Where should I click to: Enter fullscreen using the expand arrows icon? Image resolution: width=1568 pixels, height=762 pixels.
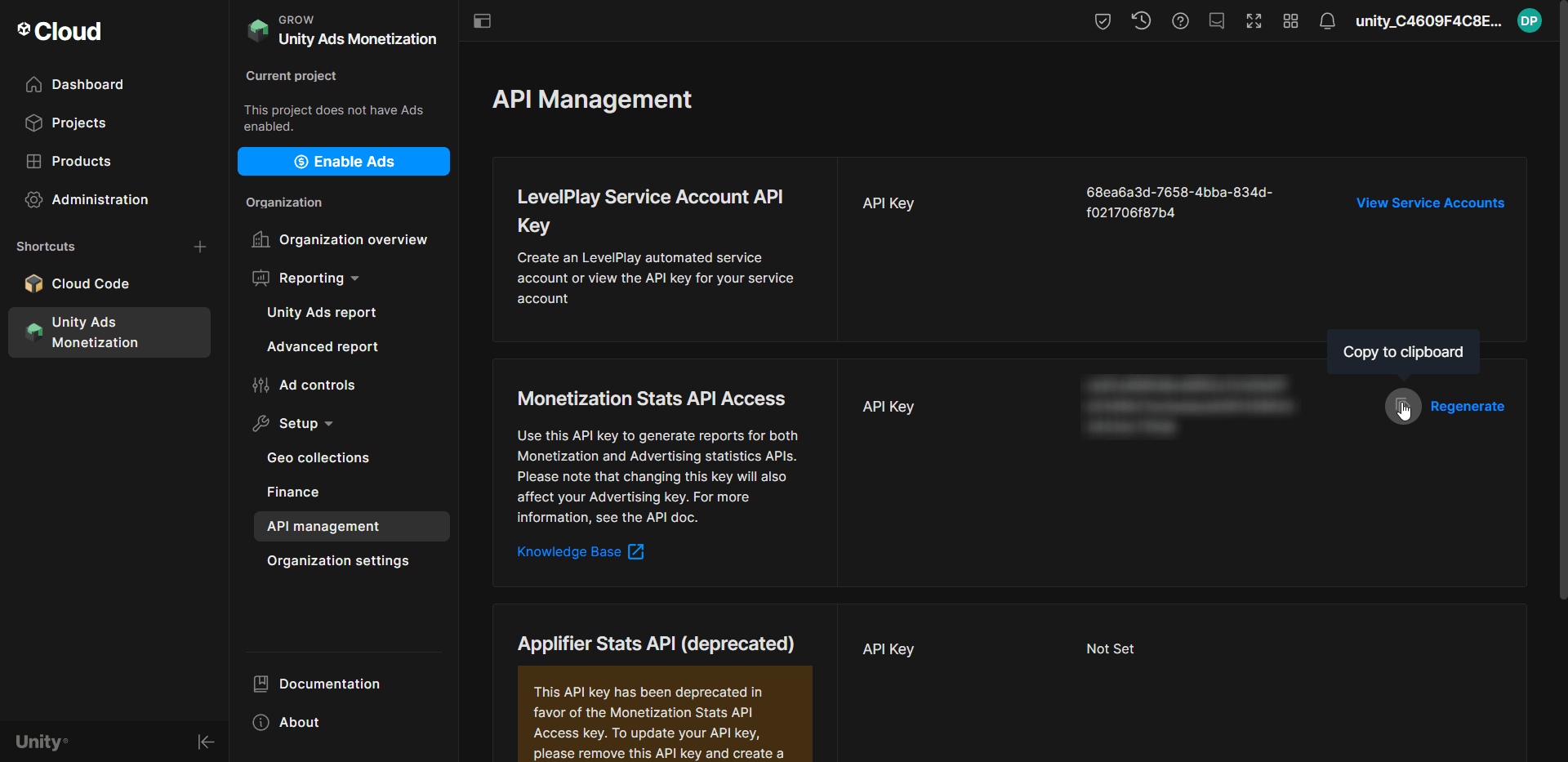pos(1254,21)
